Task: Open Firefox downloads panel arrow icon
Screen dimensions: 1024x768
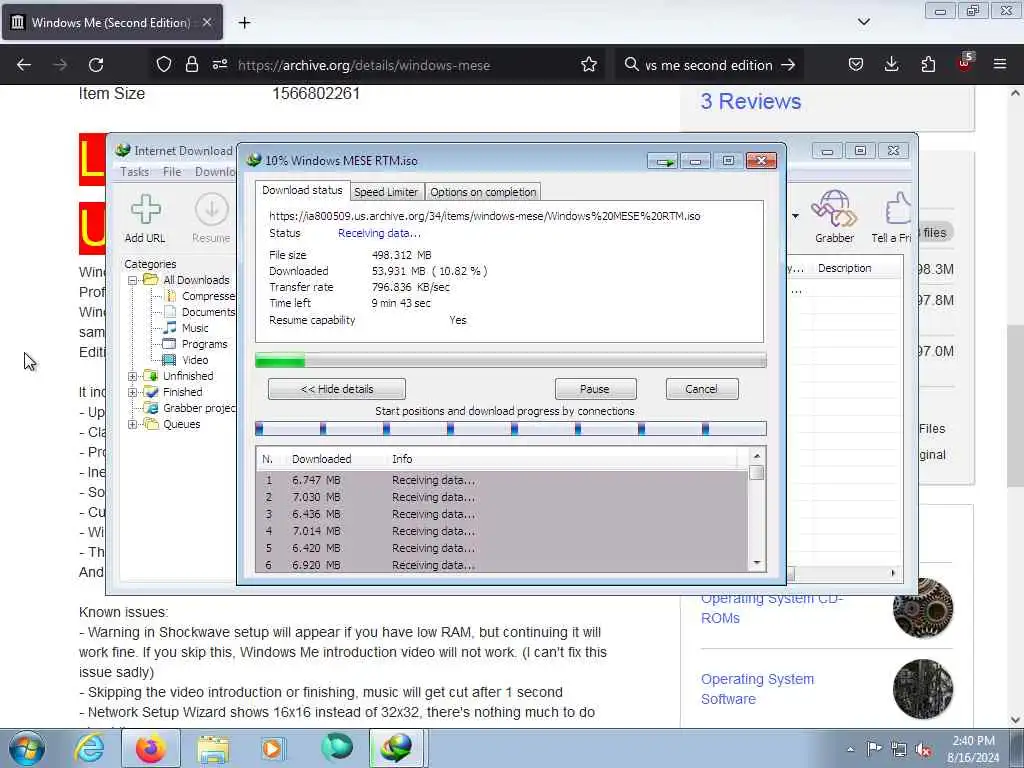Action: click(891, 64)
